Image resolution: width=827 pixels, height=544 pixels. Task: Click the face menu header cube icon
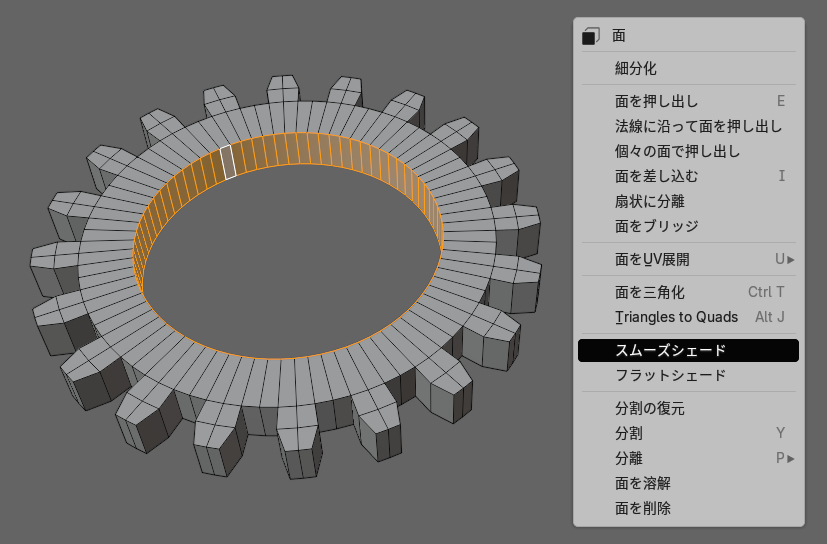[591, 36]
